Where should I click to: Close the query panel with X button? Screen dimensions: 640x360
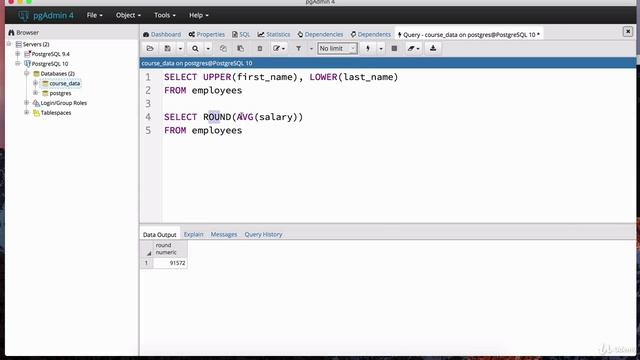pos(628,31)
